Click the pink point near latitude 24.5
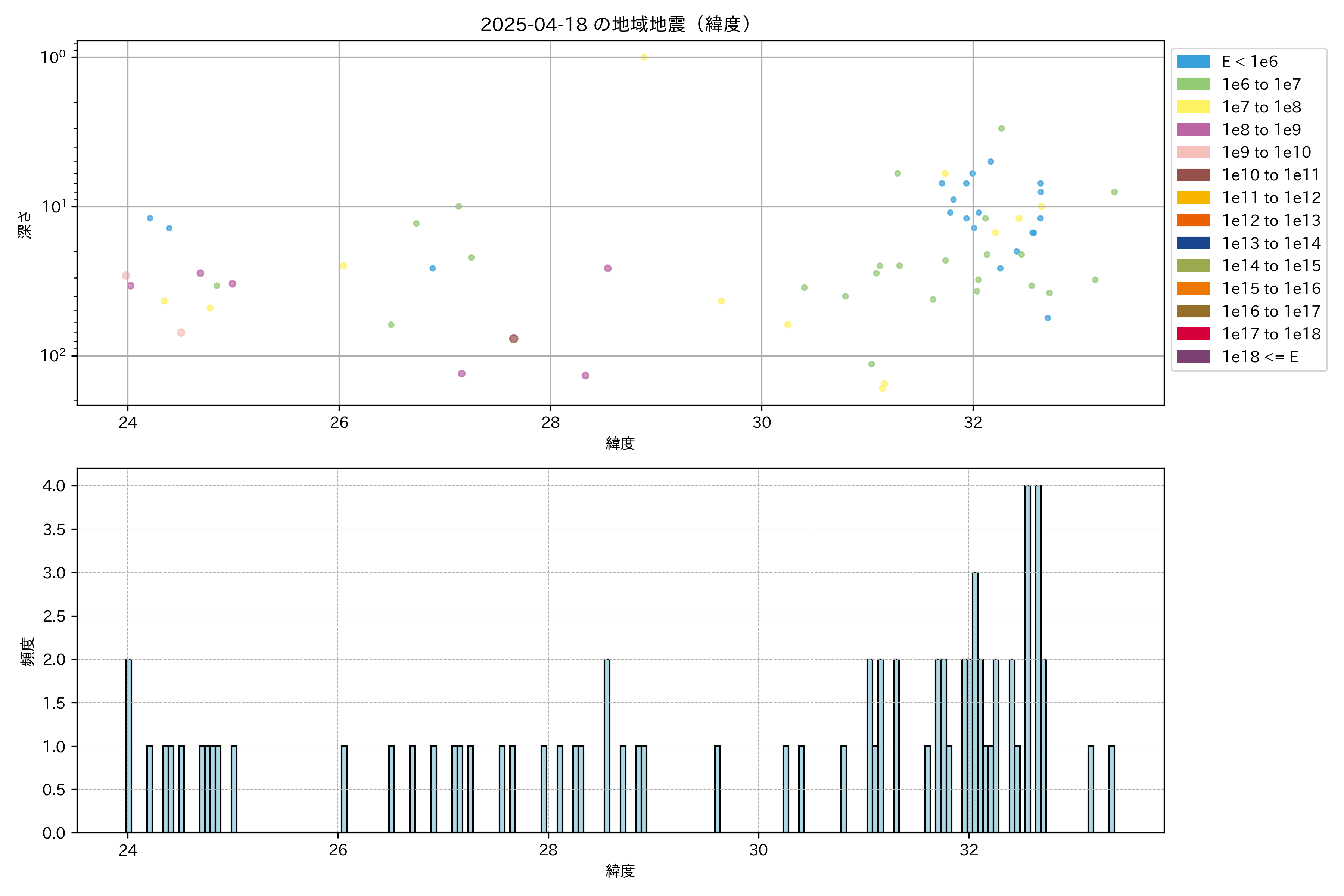This screenshot has height=896, width=1344. tap(181, 333)
